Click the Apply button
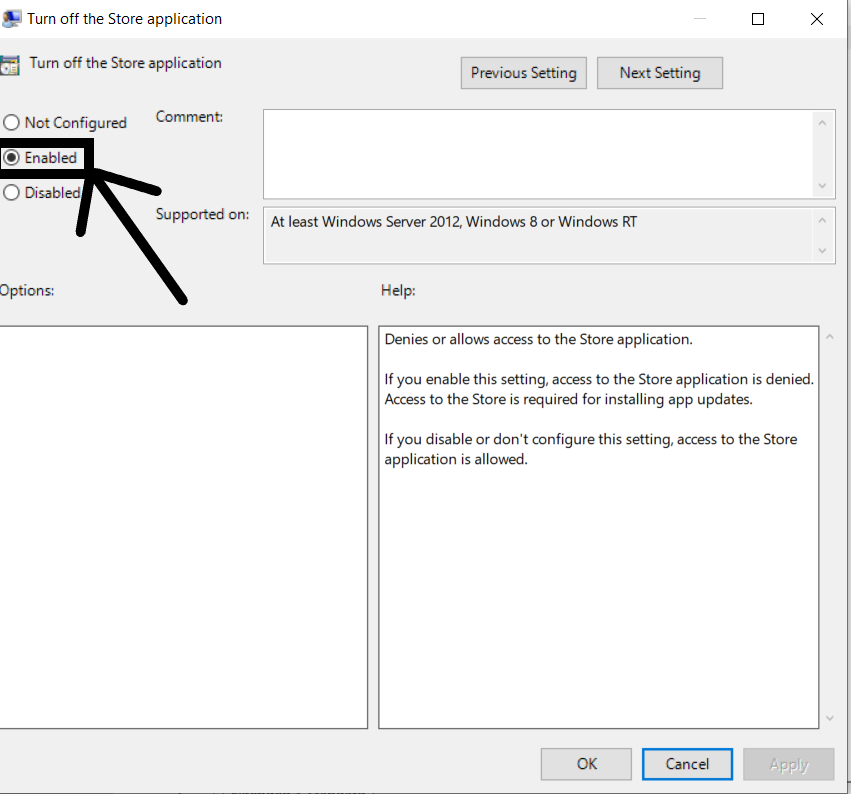The image size is (851, 794). point(789,764)
